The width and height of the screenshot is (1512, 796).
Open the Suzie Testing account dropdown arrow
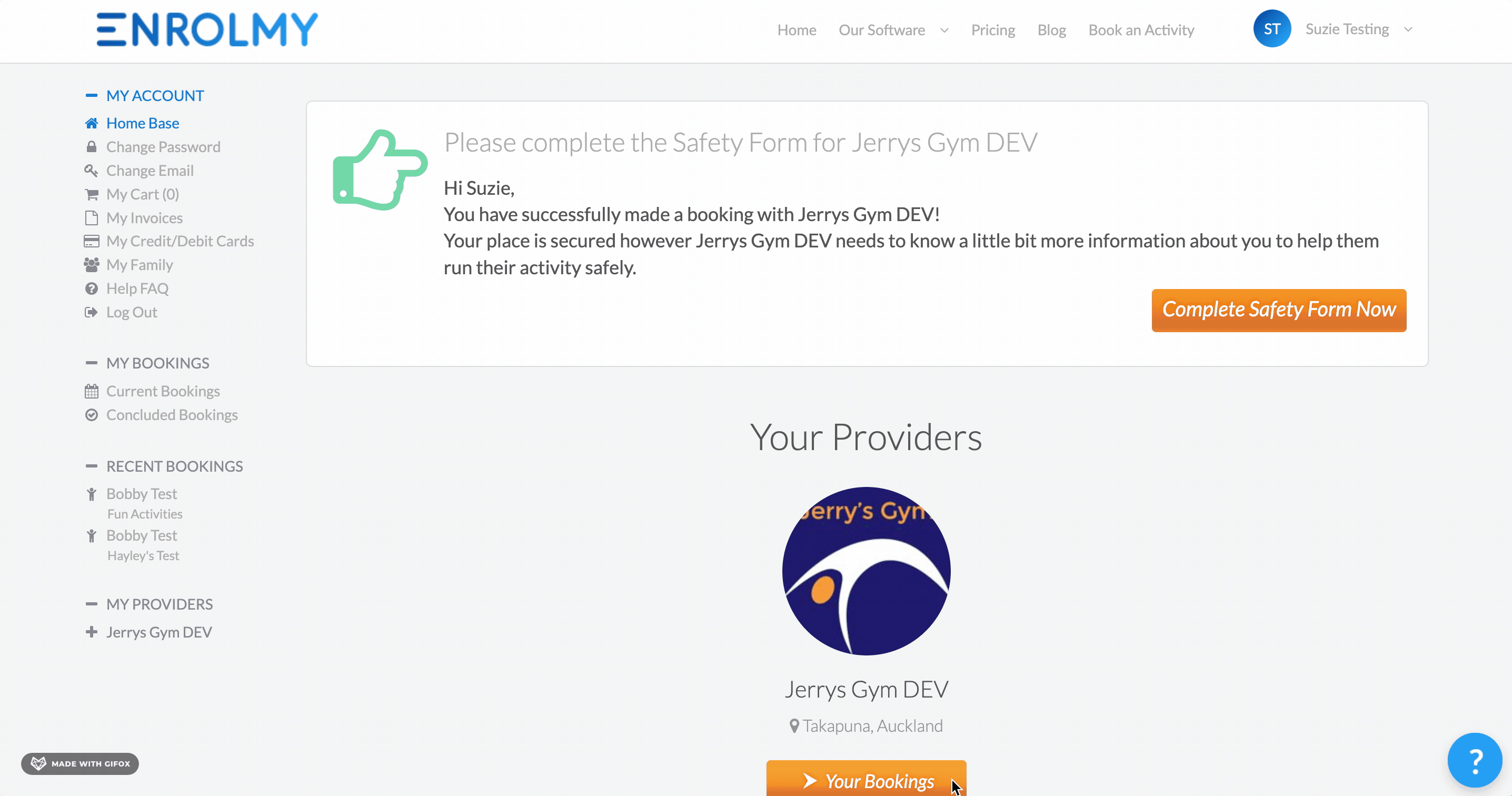tap(1408, 29)
